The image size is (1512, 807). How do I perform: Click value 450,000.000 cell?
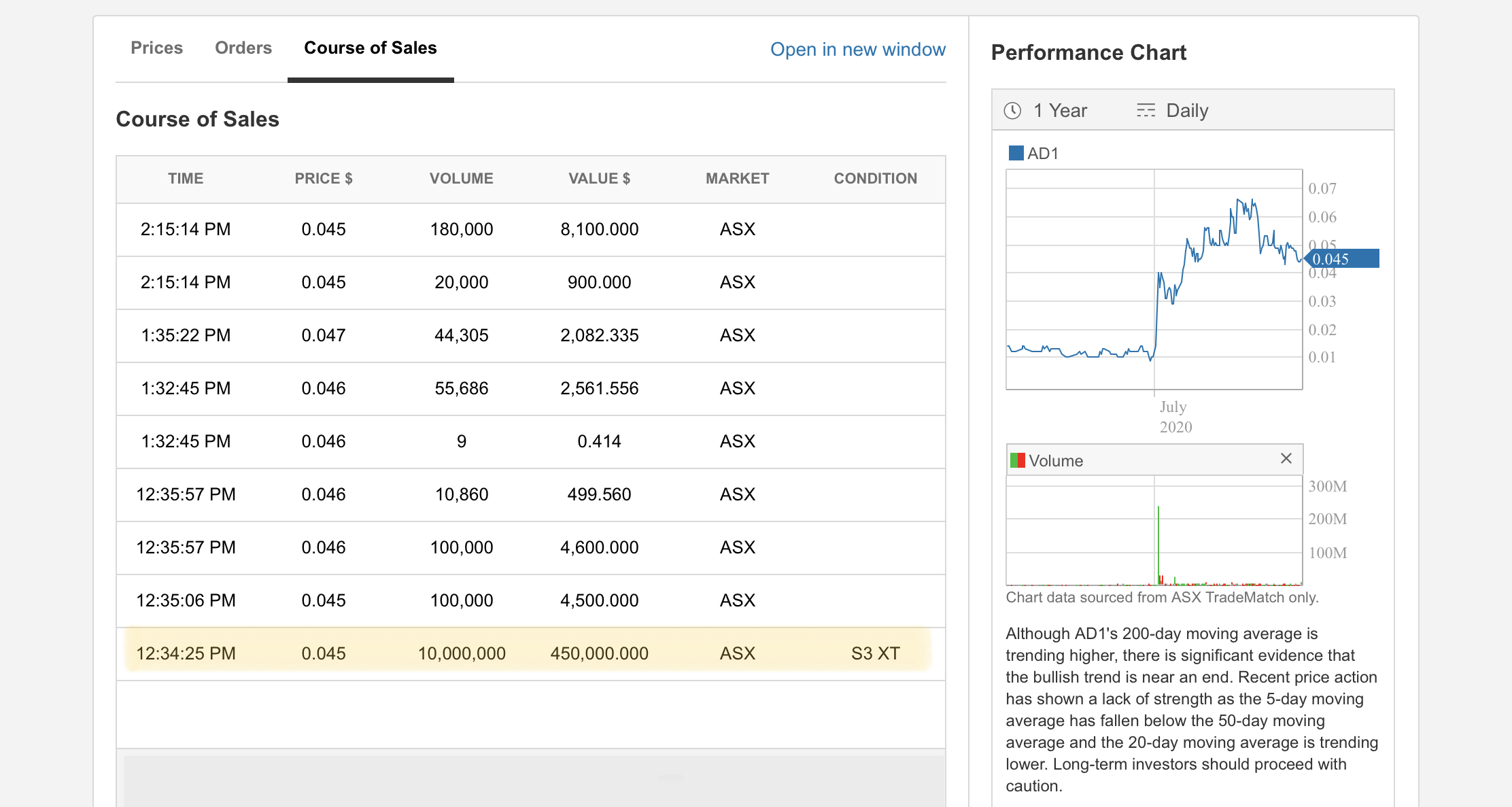tap(600, 653)
